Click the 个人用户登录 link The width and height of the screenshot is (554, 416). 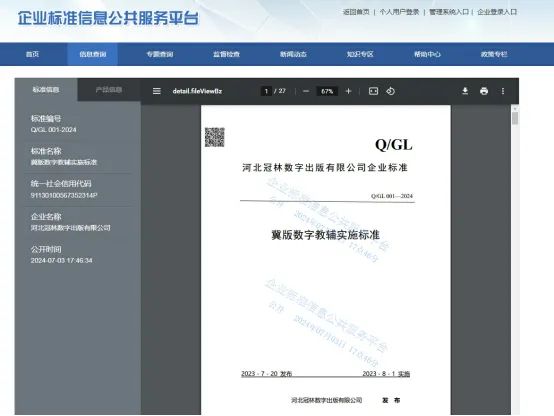[399, 12]
